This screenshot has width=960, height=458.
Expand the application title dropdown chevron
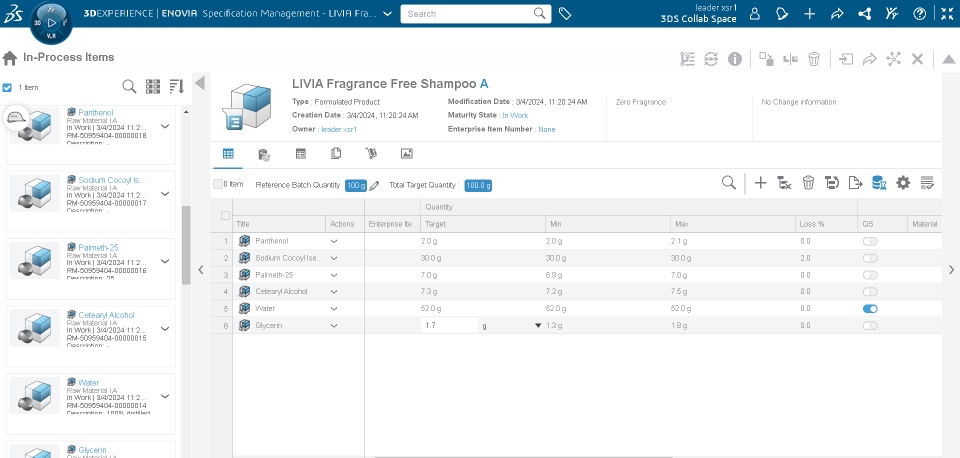click(x=387, y=14)
